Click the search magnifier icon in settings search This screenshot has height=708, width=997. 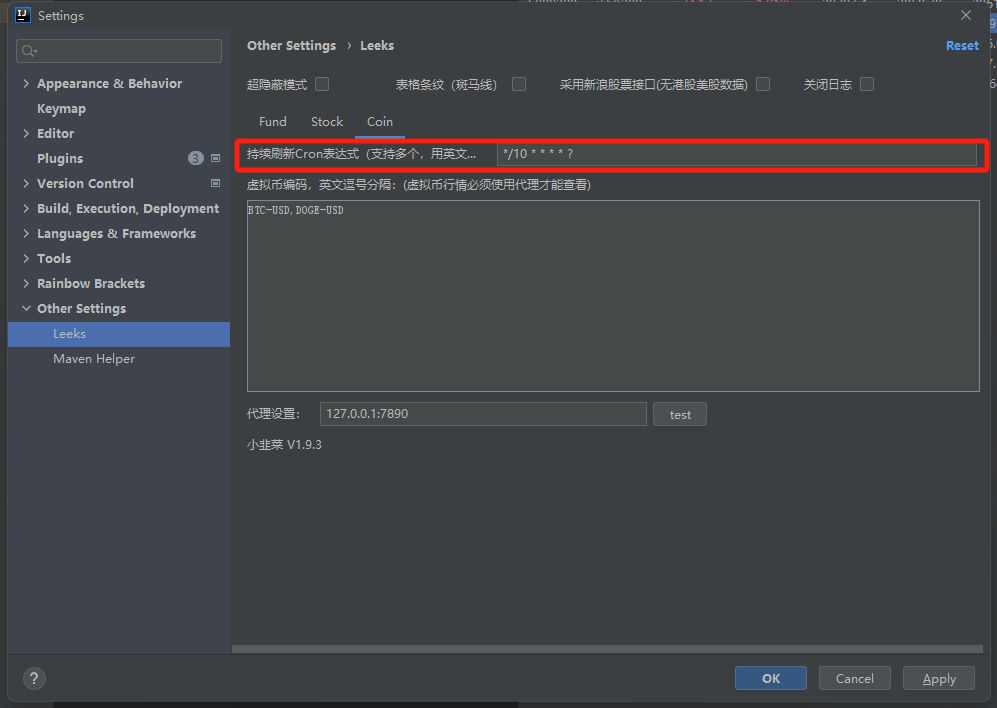coord(29,51)
